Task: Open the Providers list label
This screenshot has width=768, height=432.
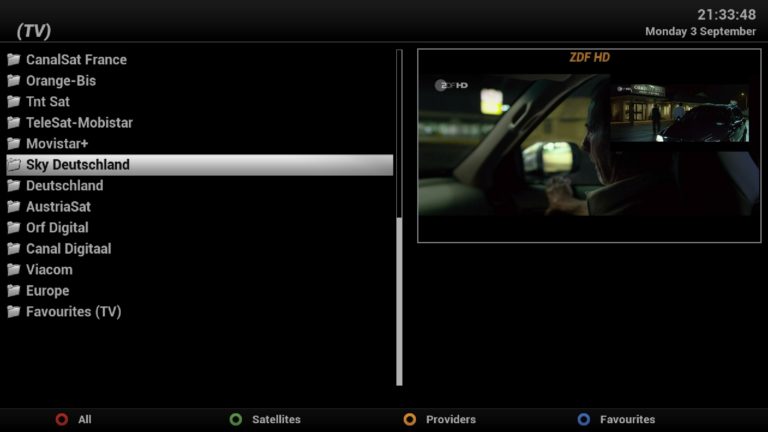Action: coord(451,420)
